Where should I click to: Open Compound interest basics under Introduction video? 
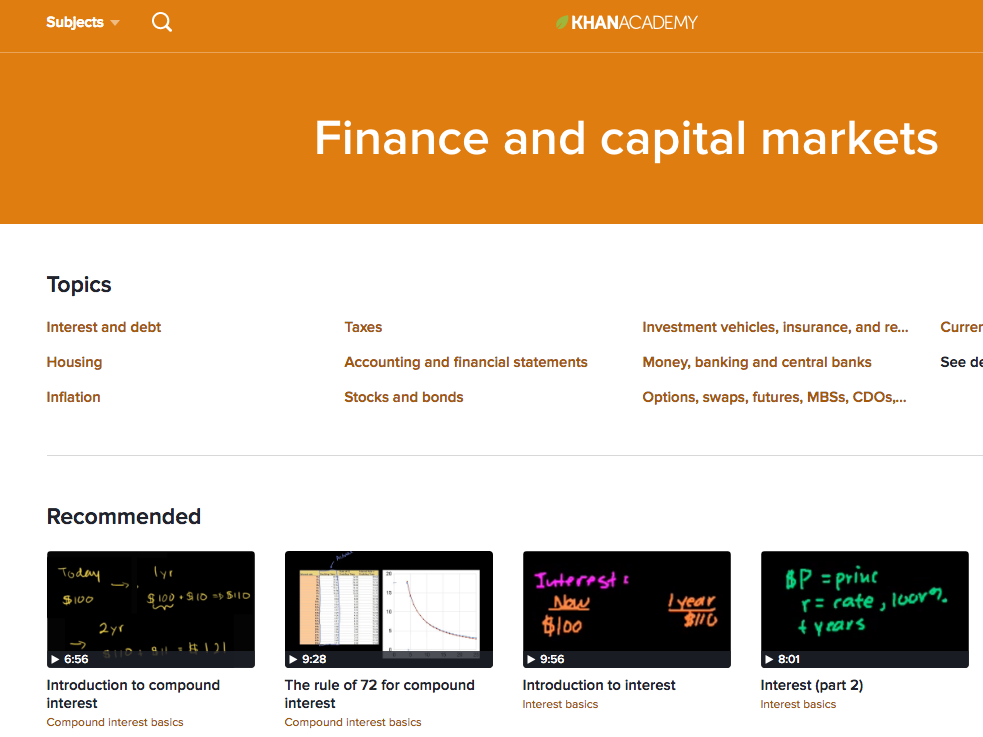(x=115, y=723)
